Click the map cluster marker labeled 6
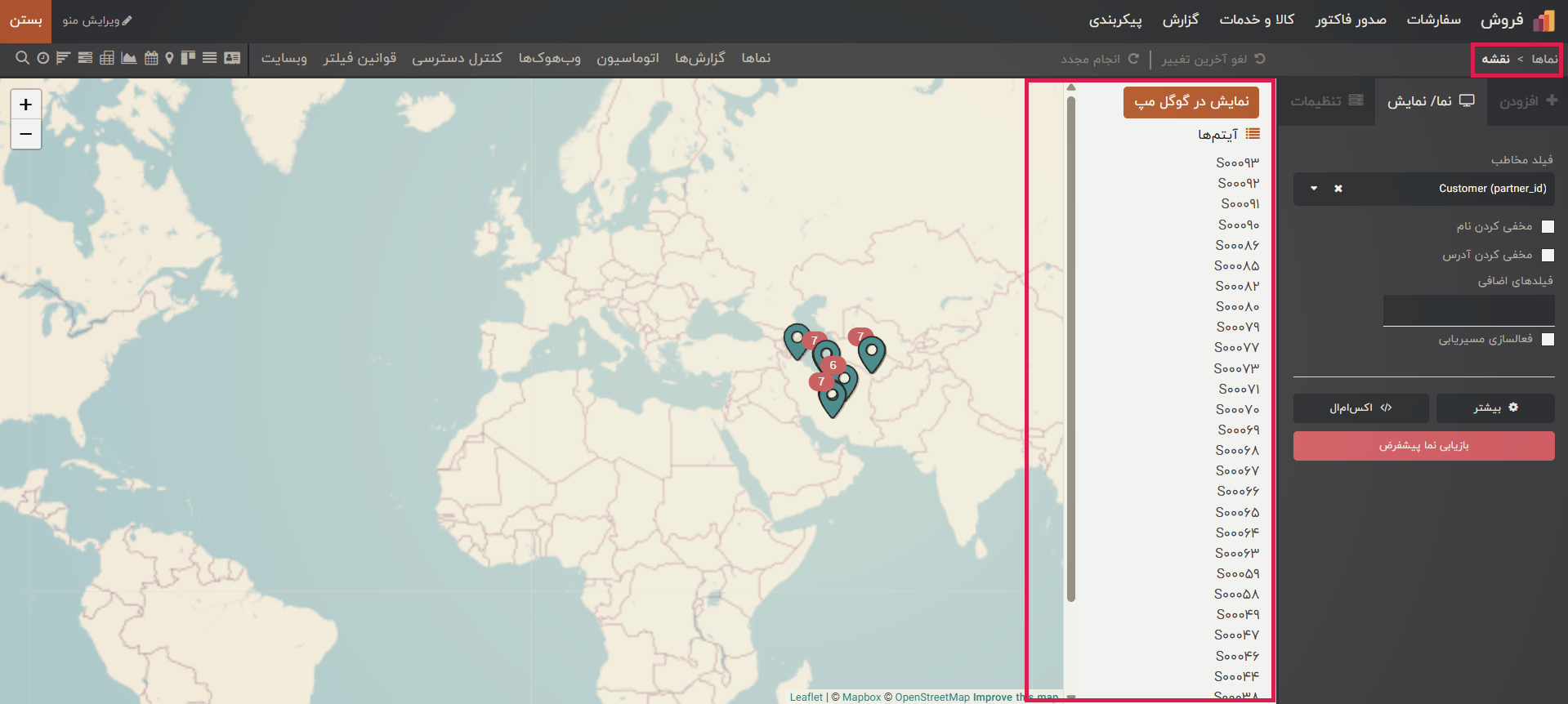 point(833,365)
